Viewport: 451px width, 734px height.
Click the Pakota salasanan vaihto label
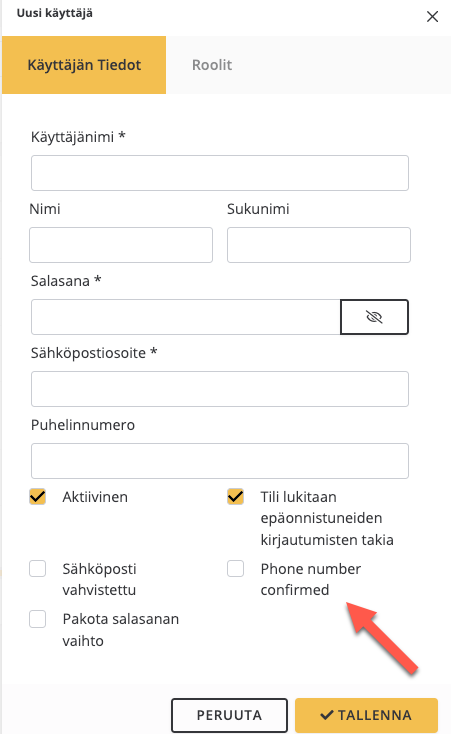point(121,630)
